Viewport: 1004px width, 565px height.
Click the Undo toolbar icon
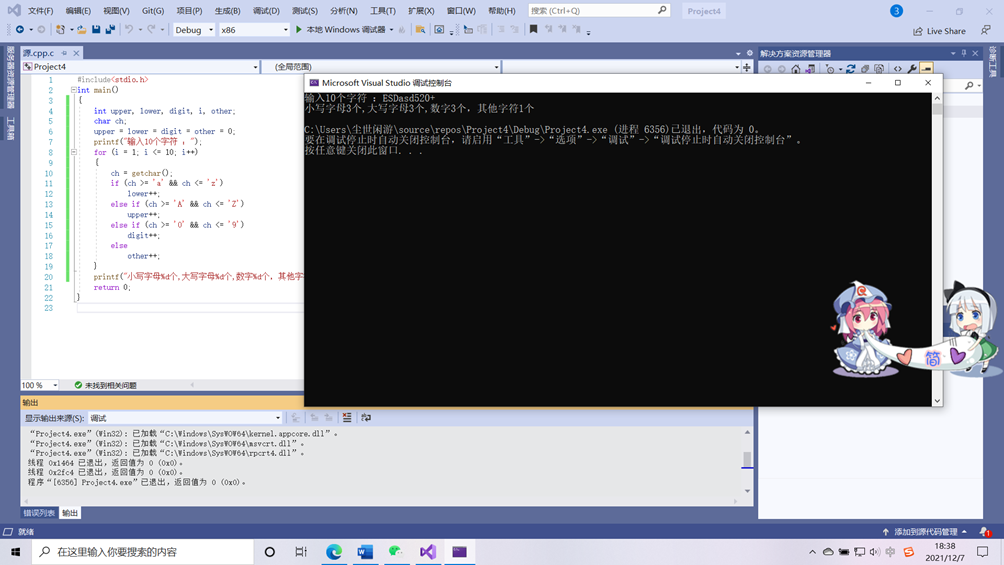tap(129, 29)
